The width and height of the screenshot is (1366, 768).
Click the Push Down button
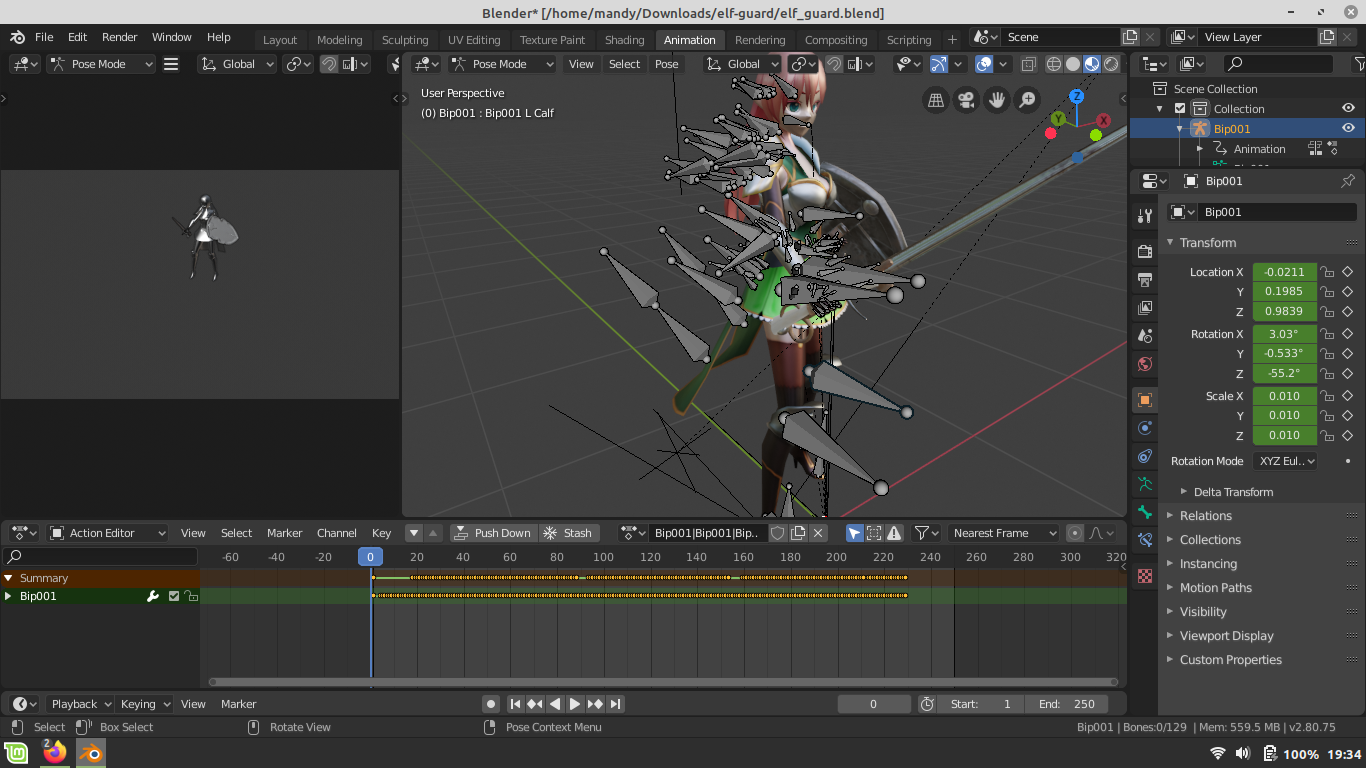[x=493, y=533]
